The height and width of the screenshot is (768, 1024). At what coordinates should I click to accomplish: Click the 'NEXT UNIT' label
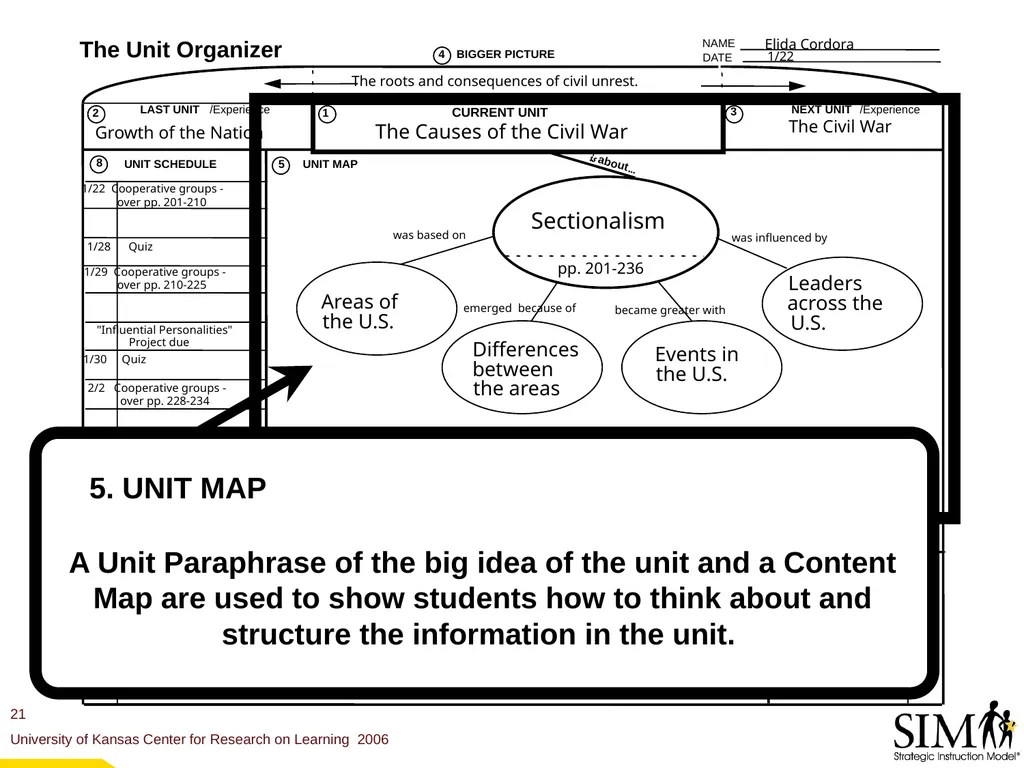(821, 110)
